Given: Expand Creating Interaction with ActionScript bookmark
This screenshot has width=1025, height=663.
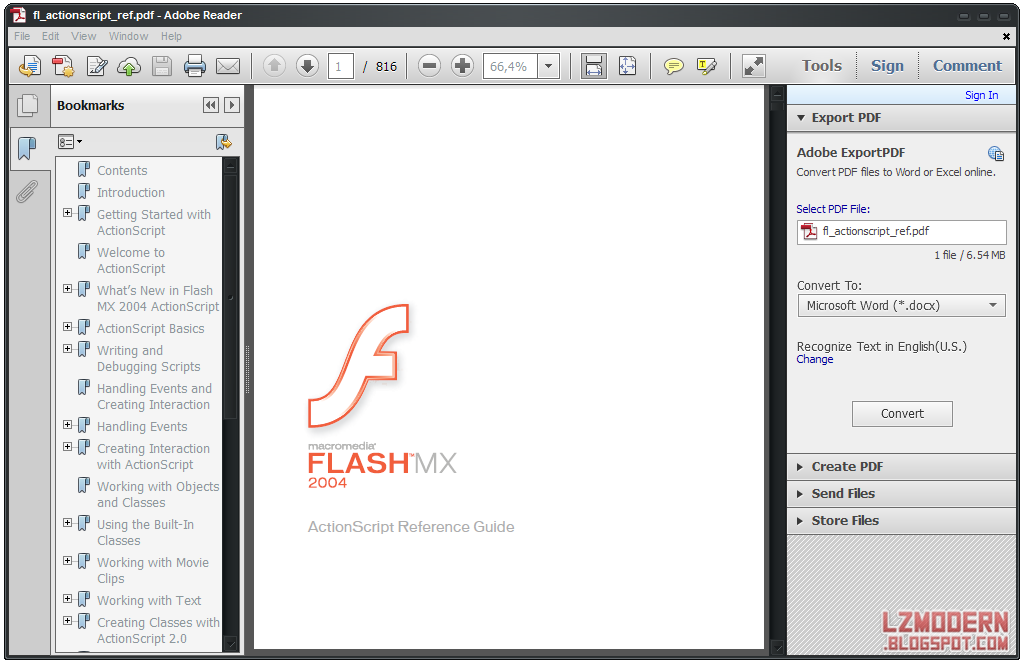Looking at the screenshot, I should click(67, 447).
